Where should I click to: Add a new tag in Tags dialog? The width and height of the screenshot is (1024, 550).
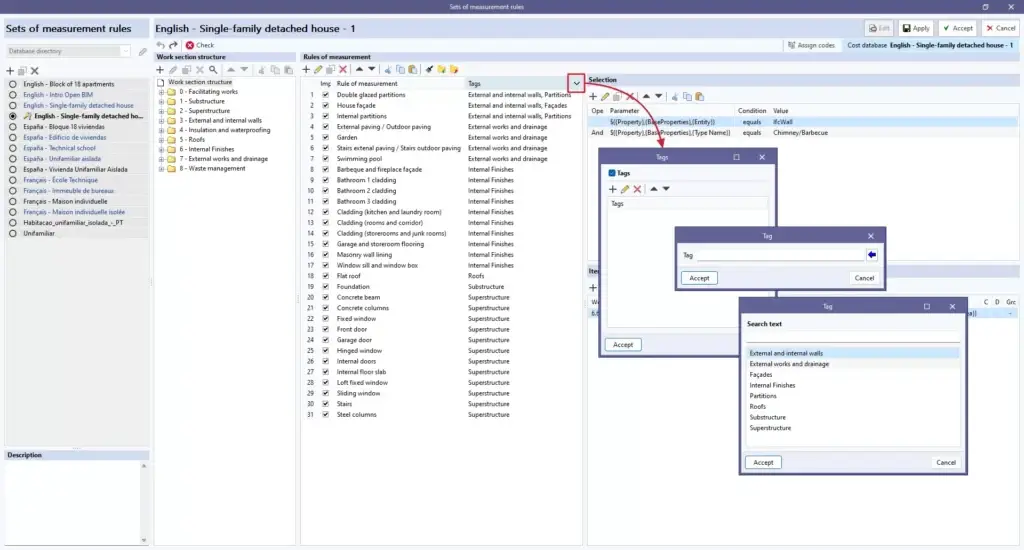pyautogui.click(x=613, y=189)
